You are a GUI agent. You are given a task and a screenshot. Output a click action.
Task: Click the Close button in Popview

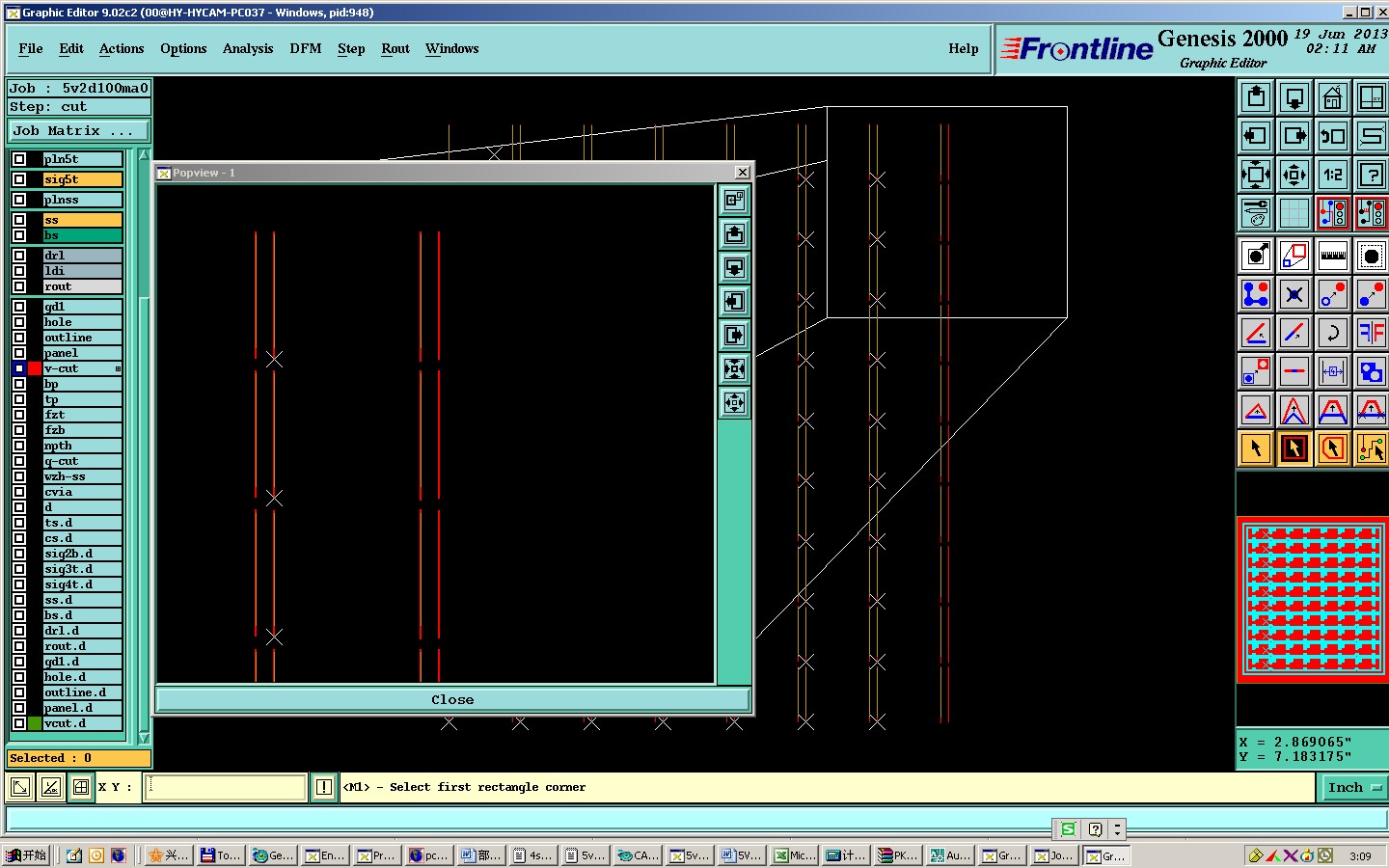click(452, 700)
